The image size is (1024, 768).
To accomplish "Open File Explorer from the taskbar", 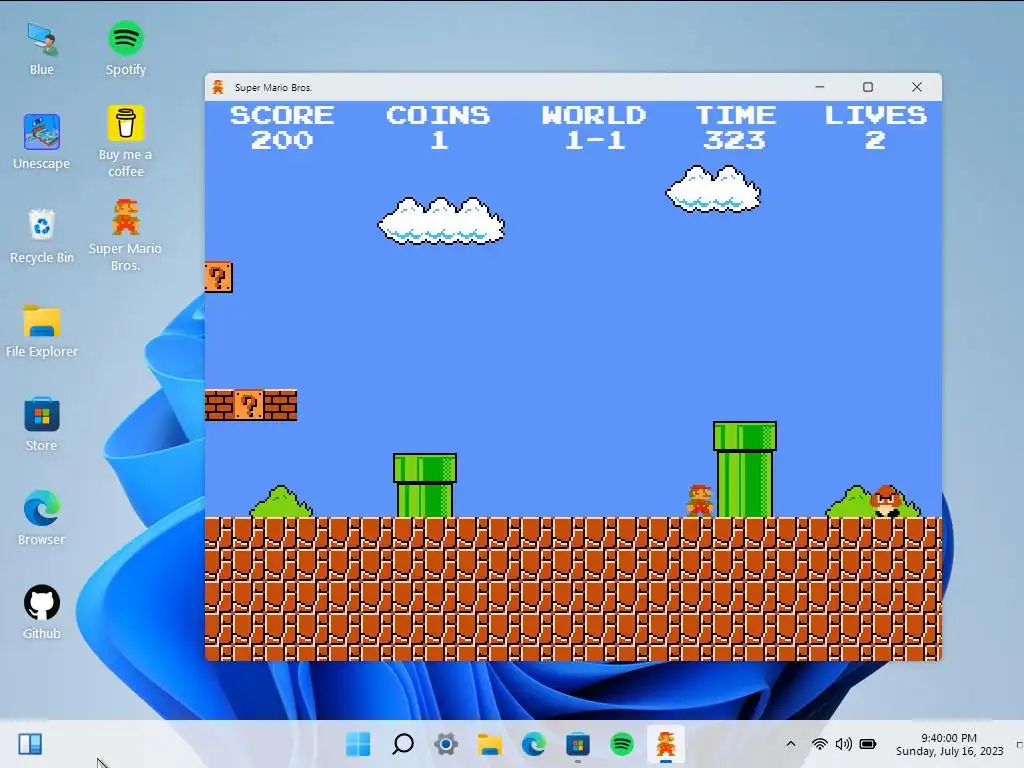I will [490, 744].
